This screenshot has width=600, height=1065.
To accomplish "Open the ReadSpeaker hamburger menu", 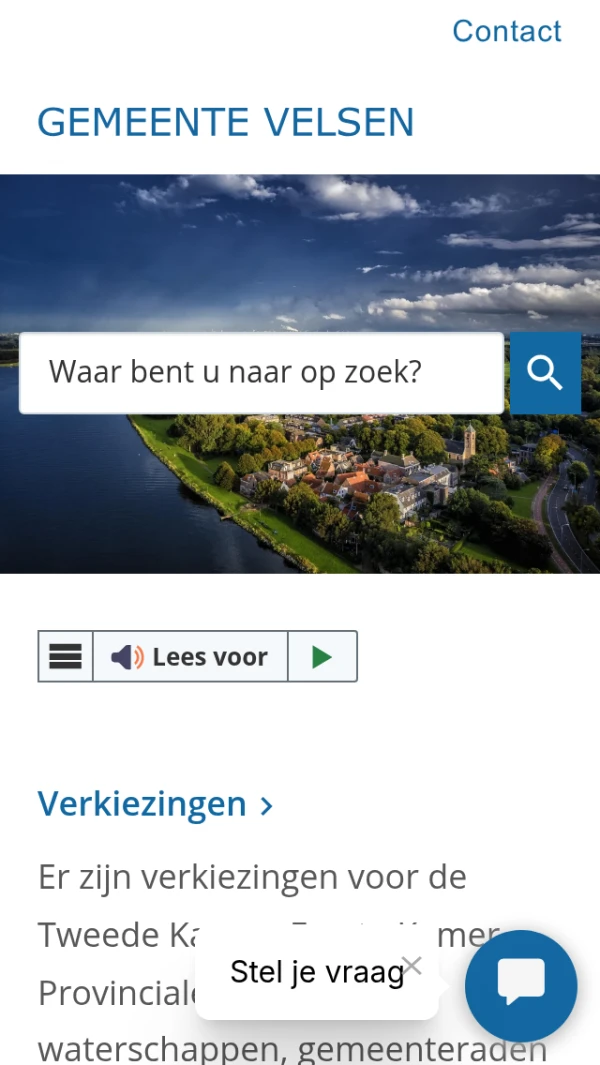I will pyautogui.click(x=65, y=656).
